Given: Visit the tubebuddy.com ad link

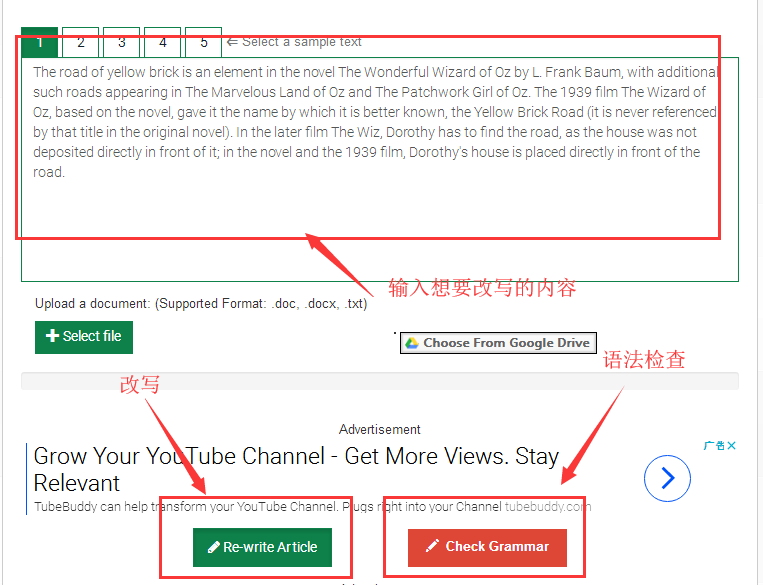Looking at the screenshot, I should [547, 506].
